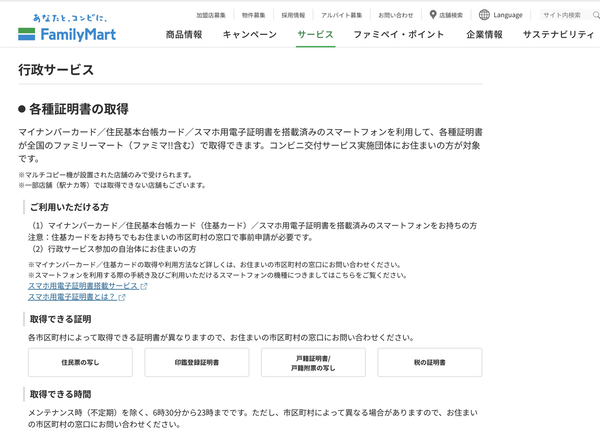Focus the サイト内検索 search field

point(565,15)
